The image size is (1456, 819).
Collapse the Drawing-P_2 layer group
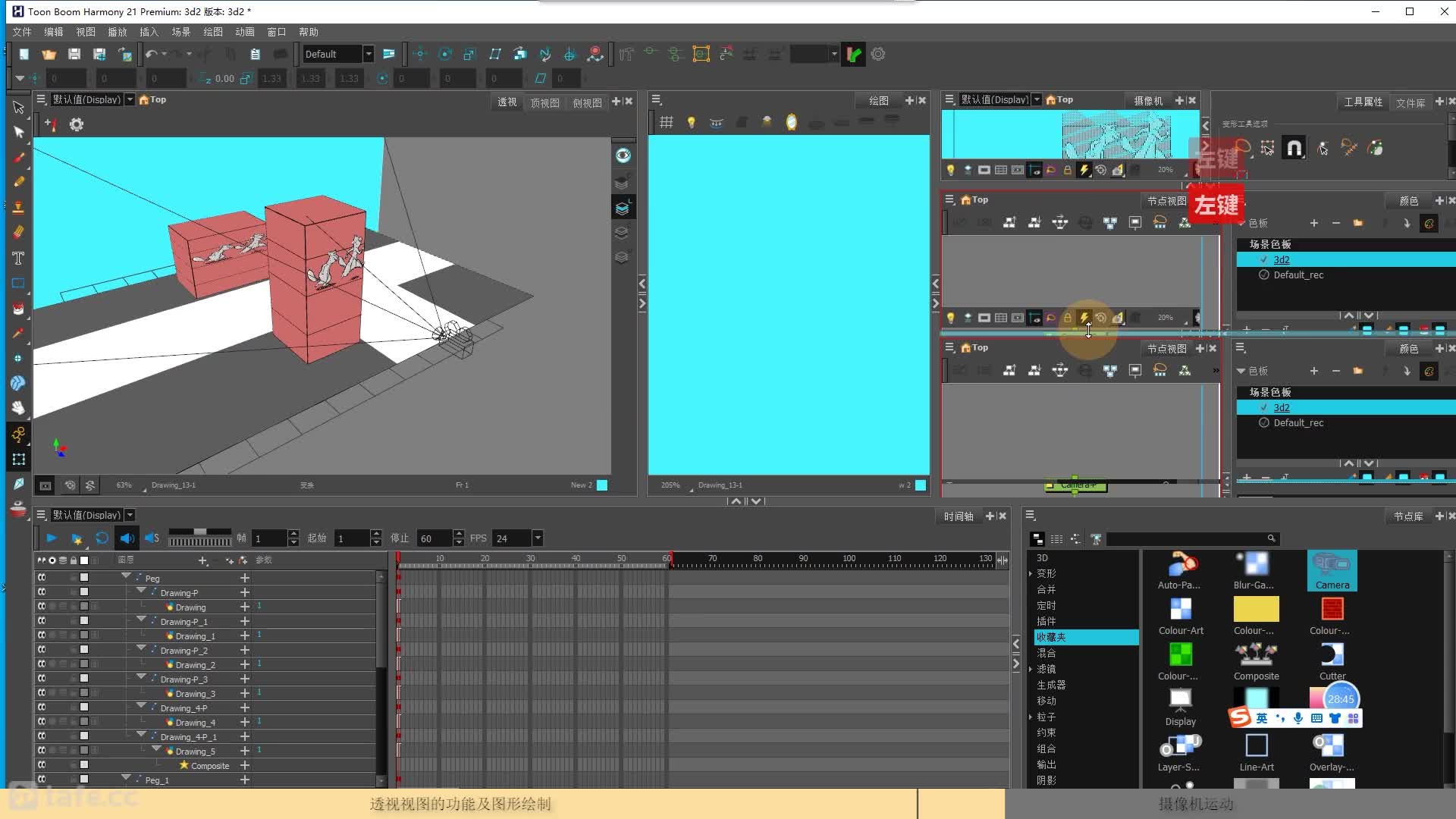click(x=141, y=648)
